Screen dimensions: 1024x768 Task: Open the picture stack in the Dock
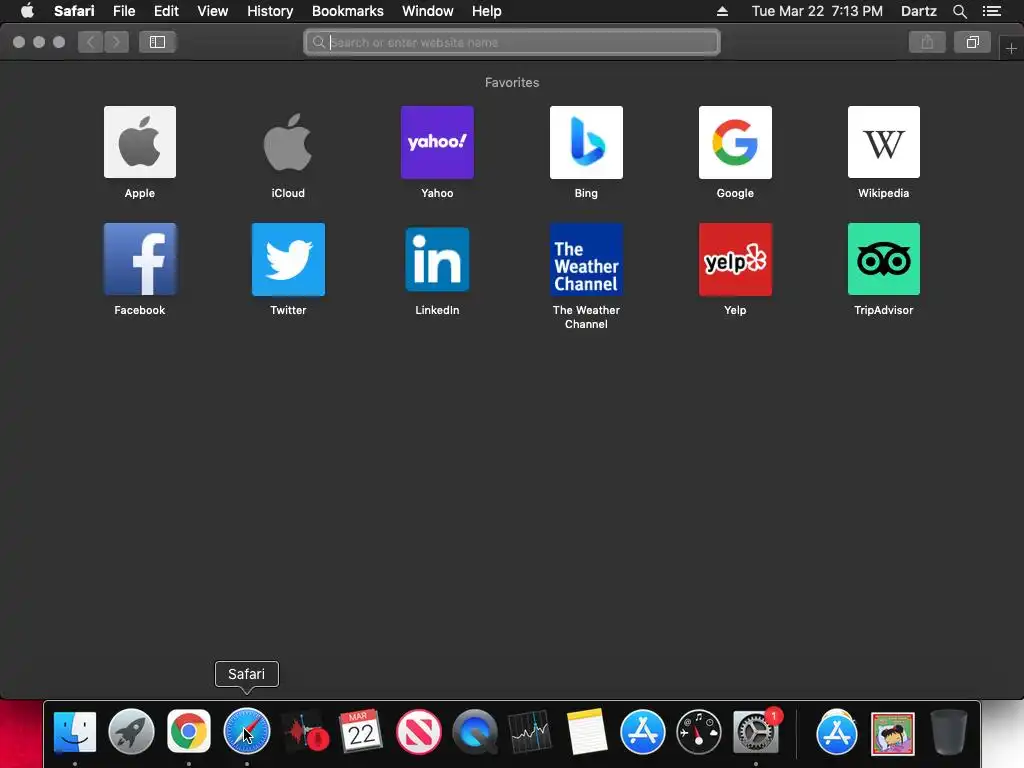[x=893, y=733]
